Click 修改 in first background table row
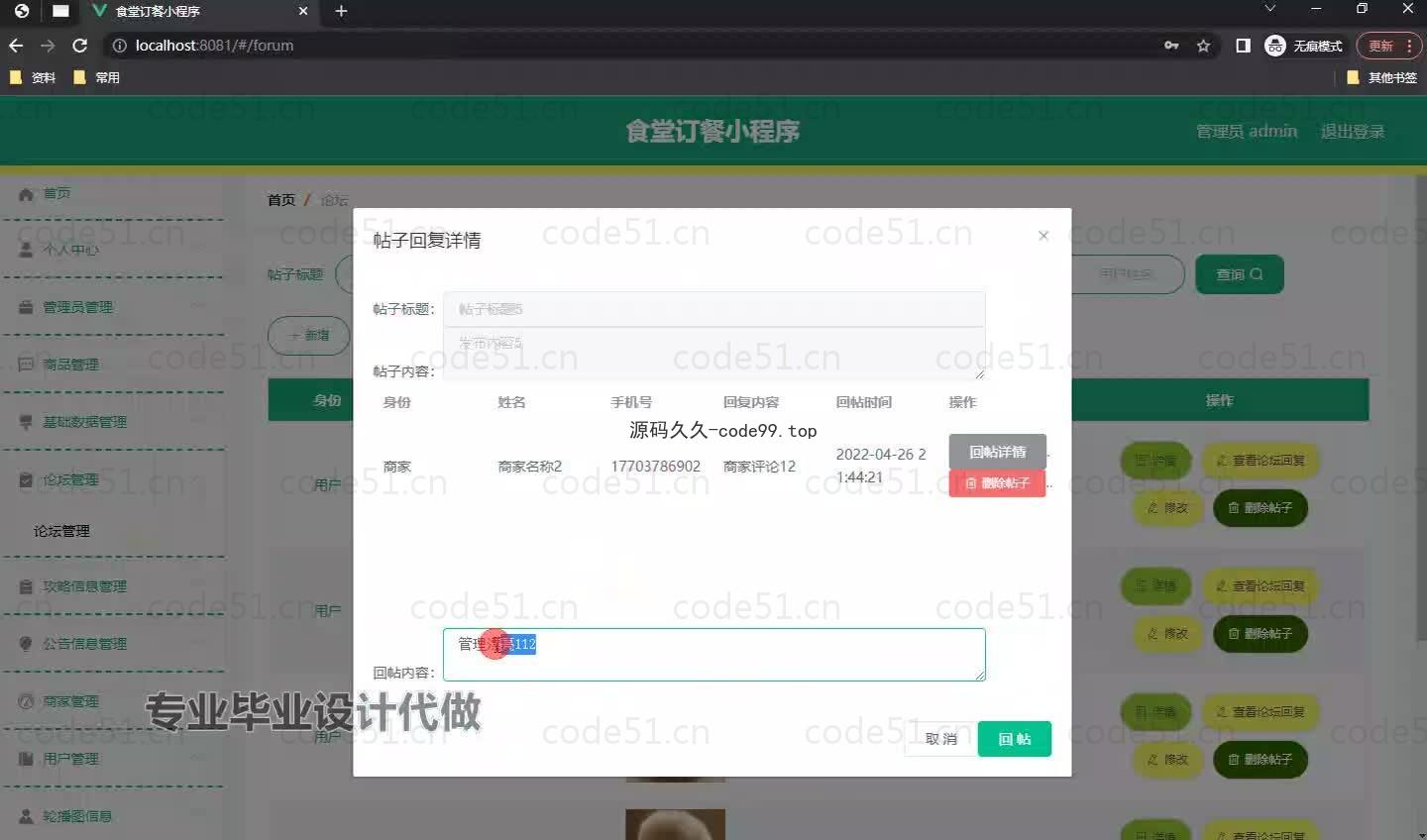 coord(1167,508)
